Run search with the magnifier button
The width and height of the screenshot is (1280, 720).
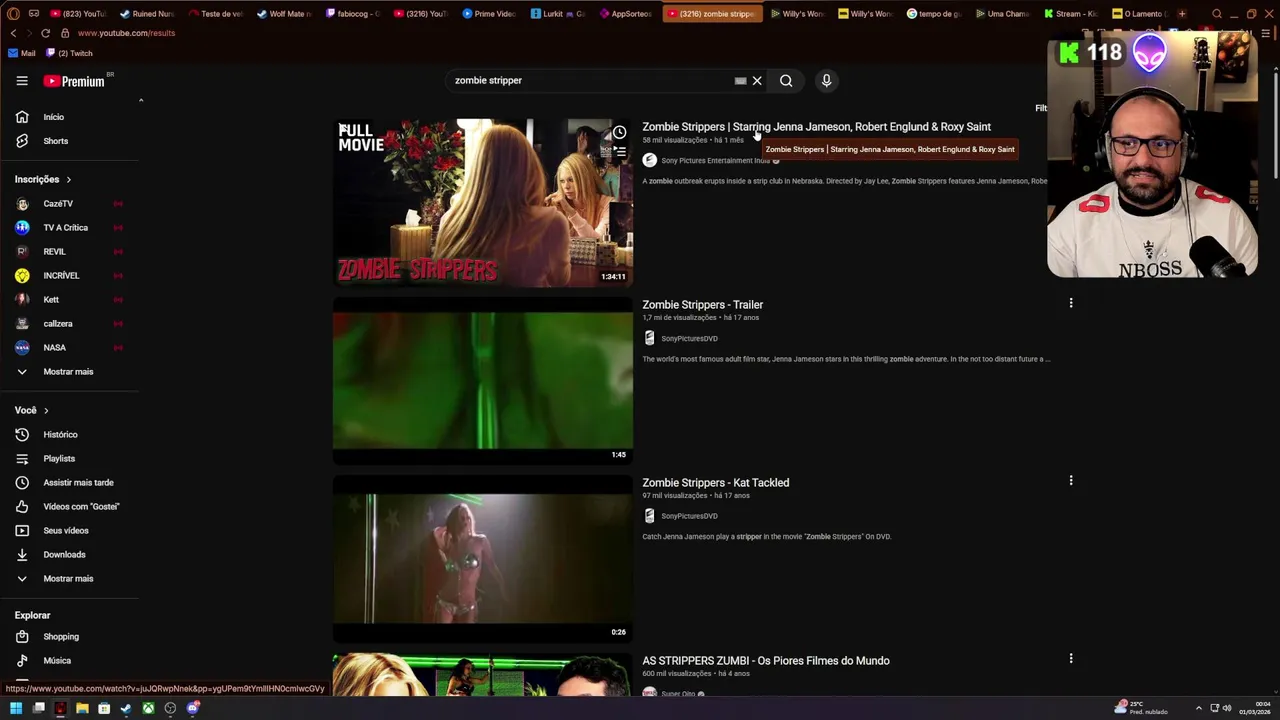[x=786, y=81]
